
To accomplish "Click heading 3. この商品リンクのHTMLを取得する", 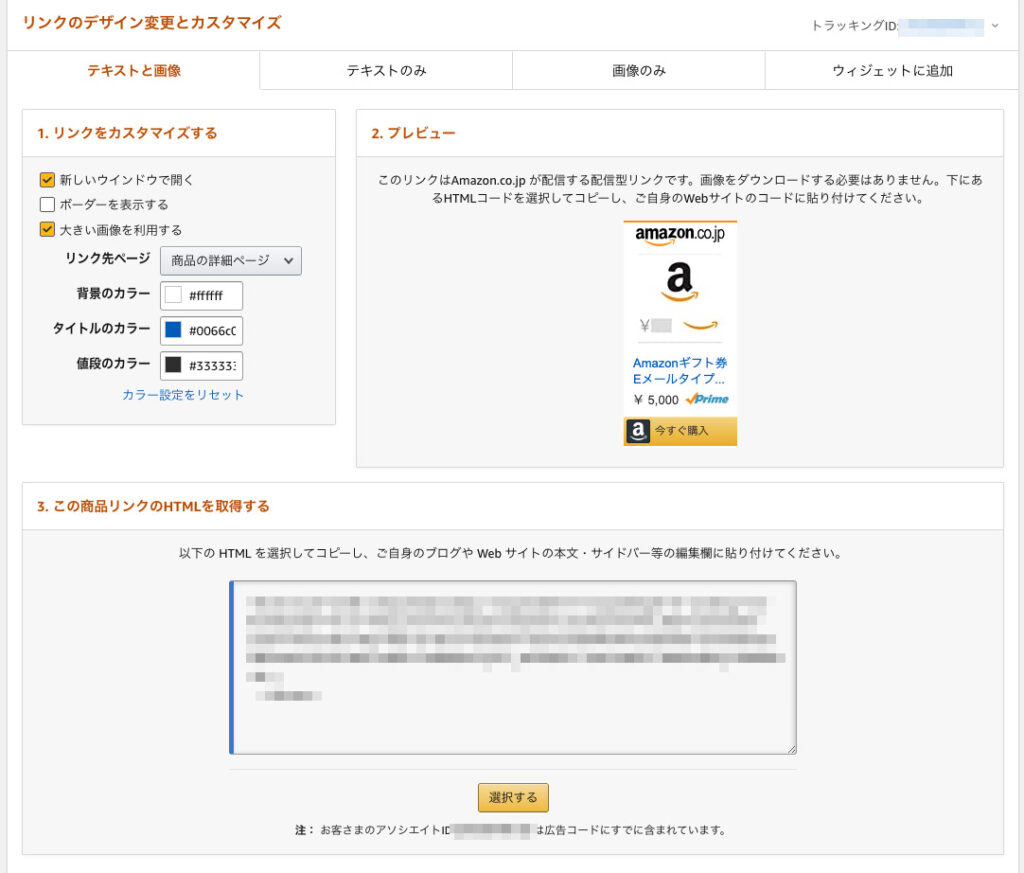I will [x=153, y=506].
